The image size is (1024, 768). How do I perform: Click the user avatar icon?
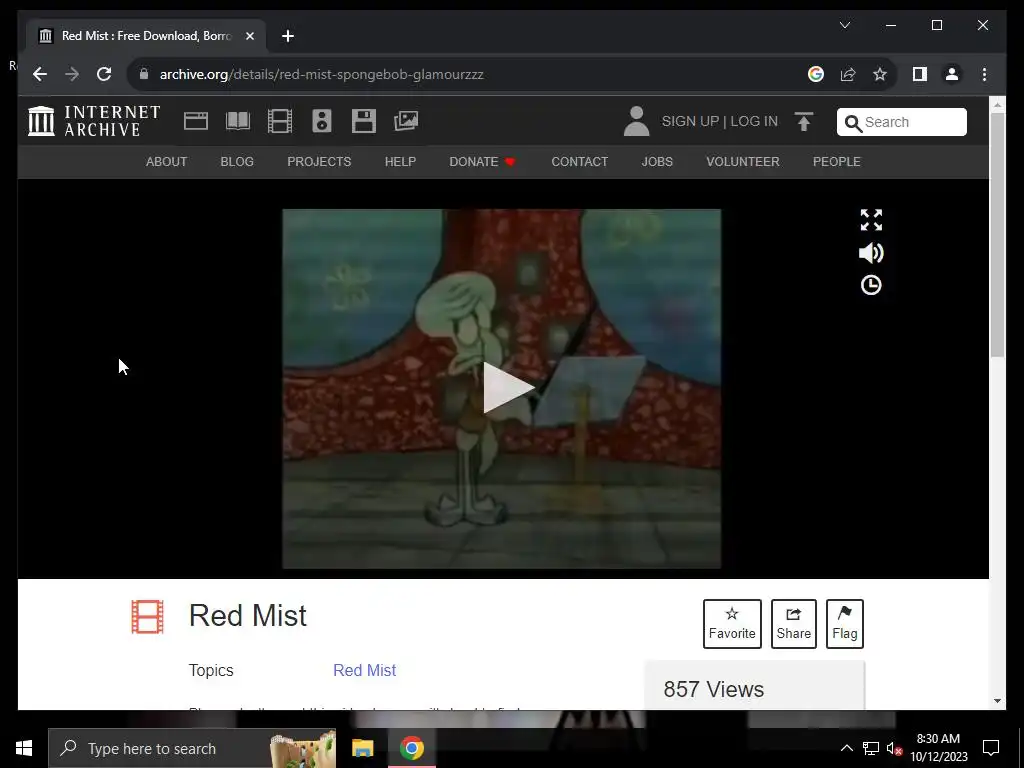click(636, 121)
